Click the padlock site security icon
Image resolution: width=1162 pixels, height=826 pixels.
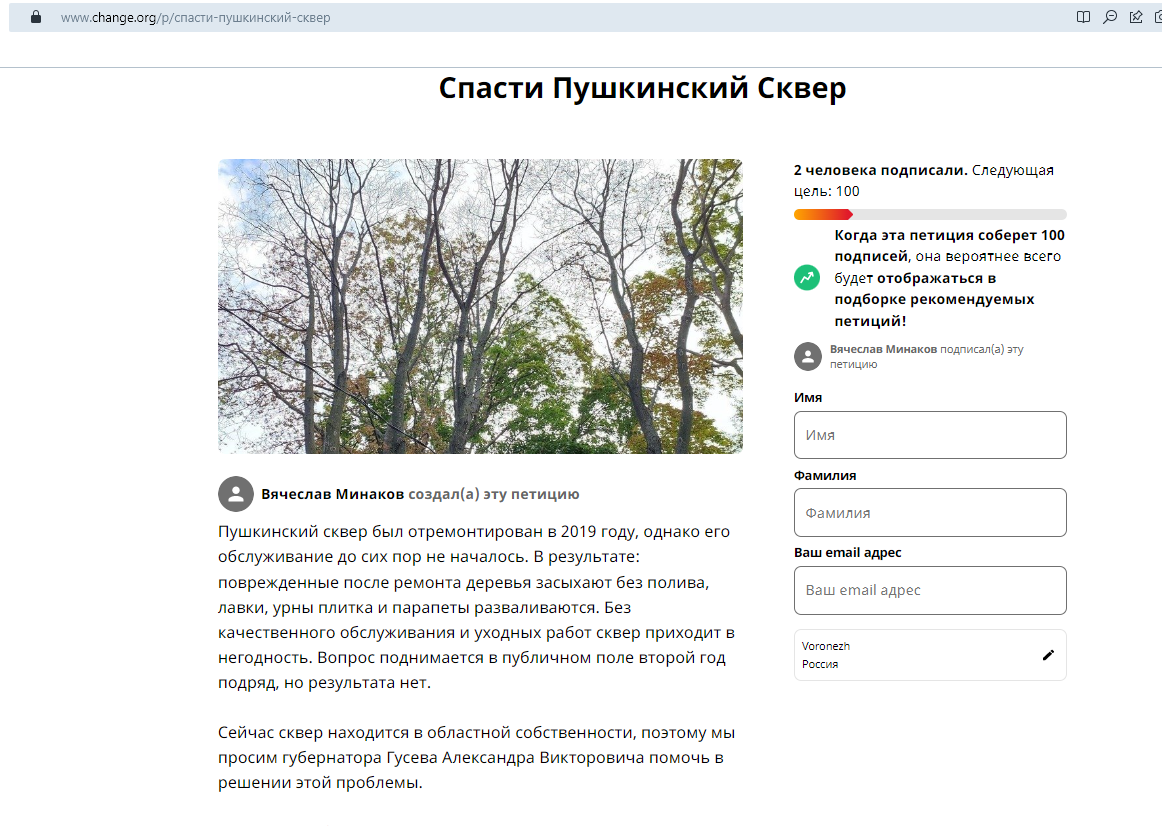[x=36, y=17]
